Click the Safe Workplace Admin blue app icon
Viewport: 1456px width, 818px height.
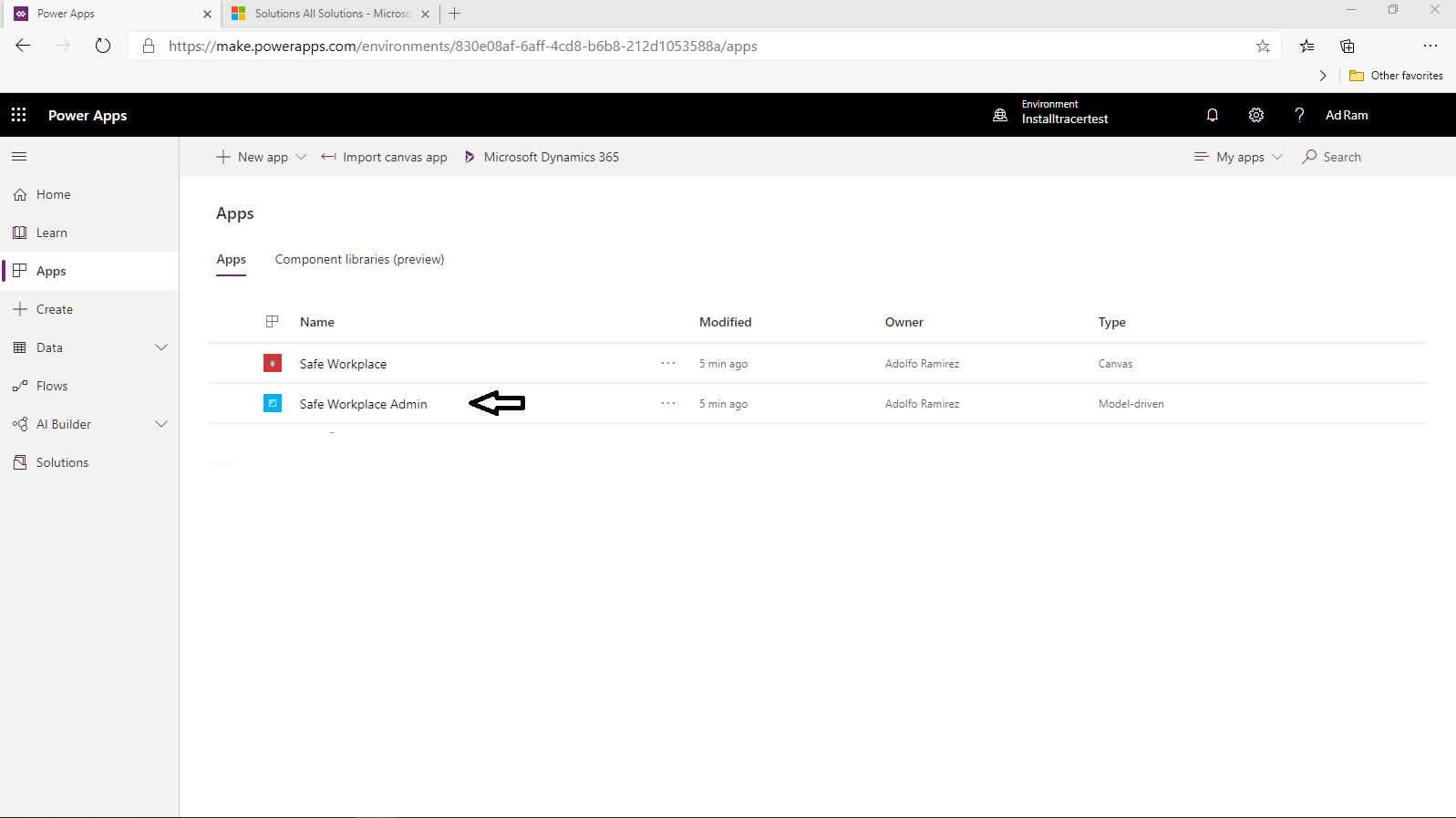click(x=273, y=403)
